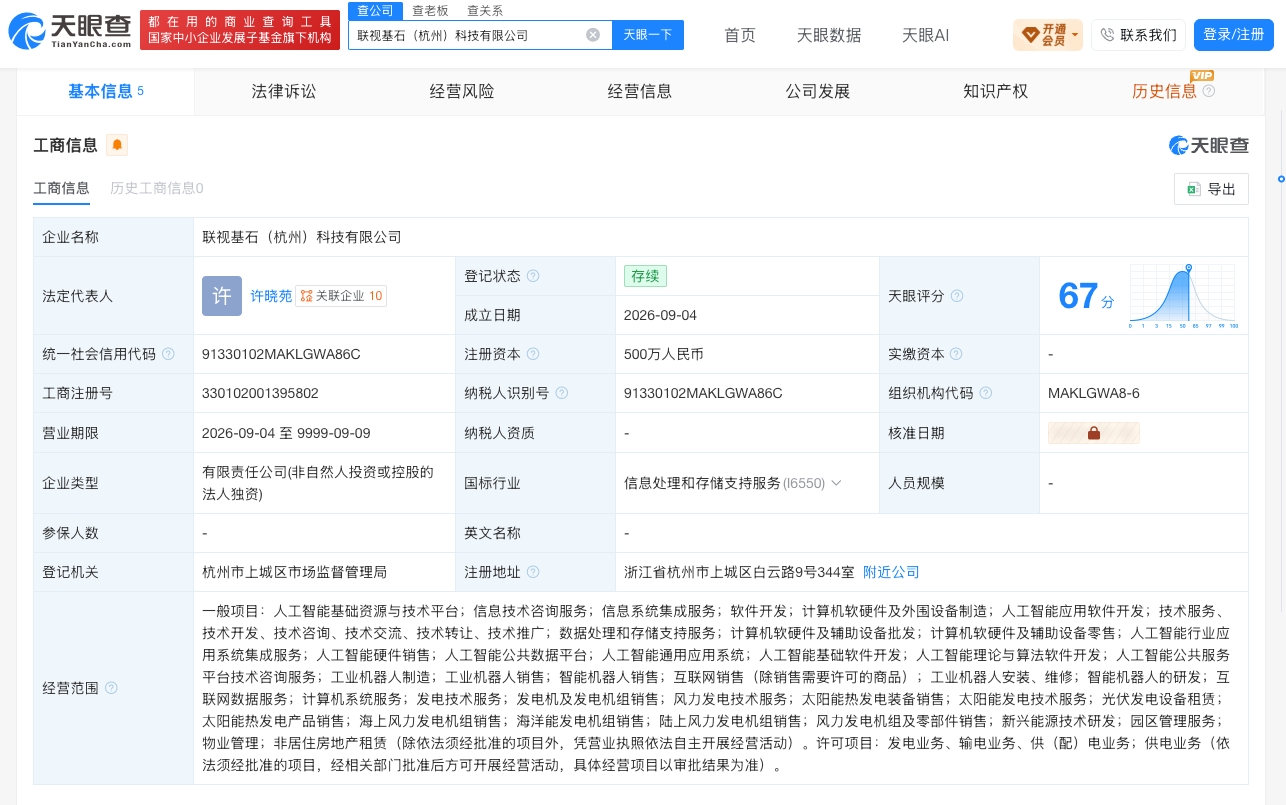
Task: Clear the search box with the X icon
Action: [x=593, y=35]
